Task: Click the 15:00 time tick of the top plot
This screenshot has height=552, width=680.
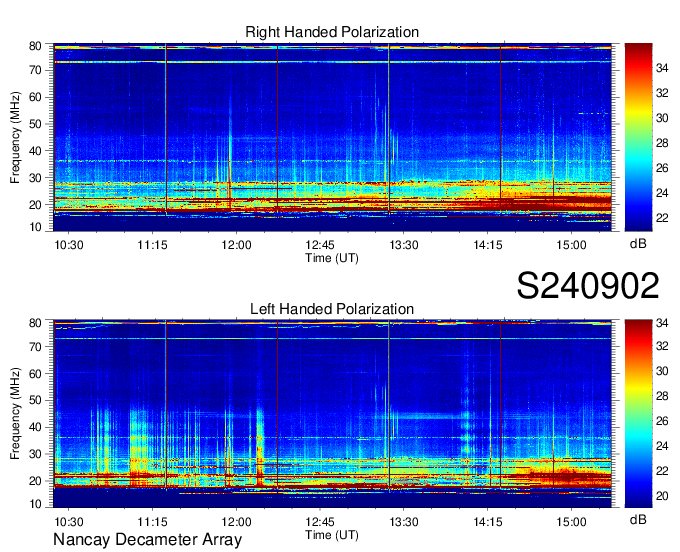Action: click(x=571, y=245)
